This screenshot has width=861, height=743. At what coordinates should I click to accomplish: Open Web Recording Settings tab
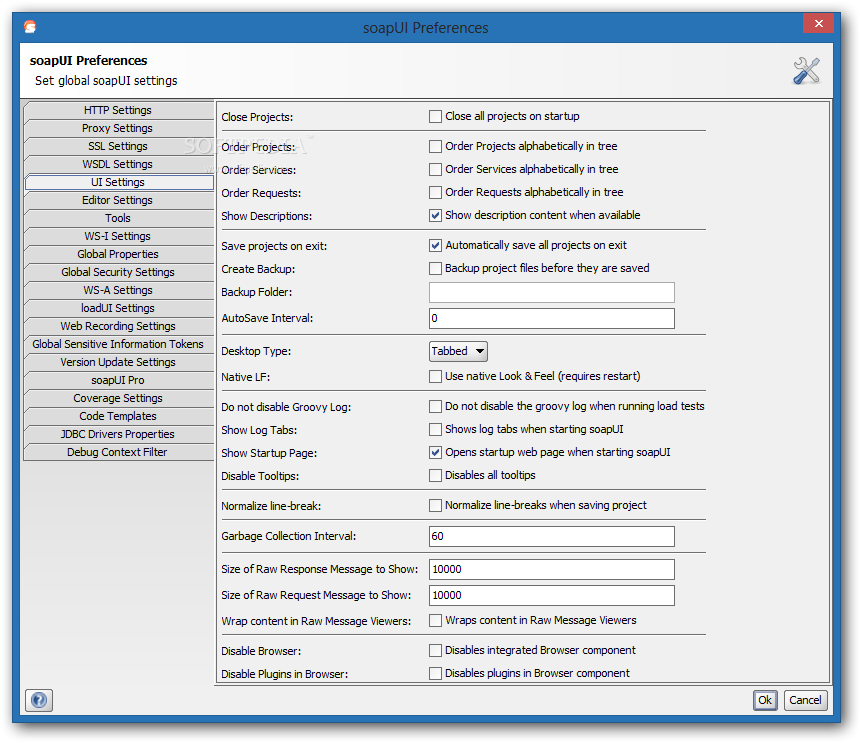click(x=118, y=326)
